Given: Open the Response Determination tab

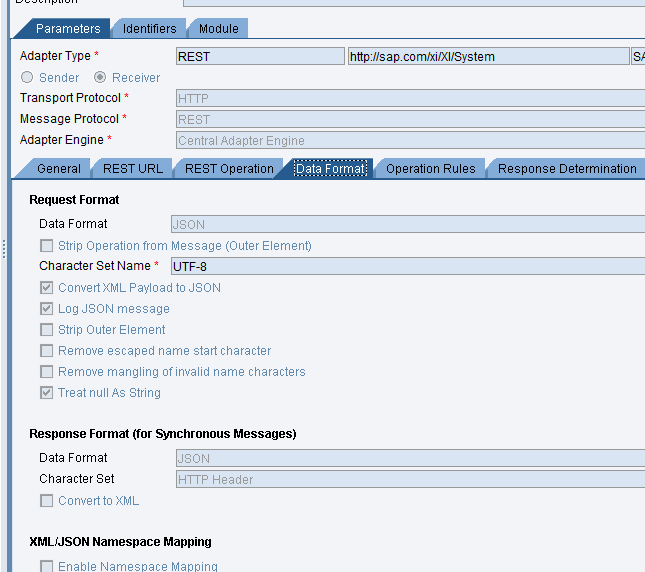Looking at the screenshot, I should click(x=566, y=169).
